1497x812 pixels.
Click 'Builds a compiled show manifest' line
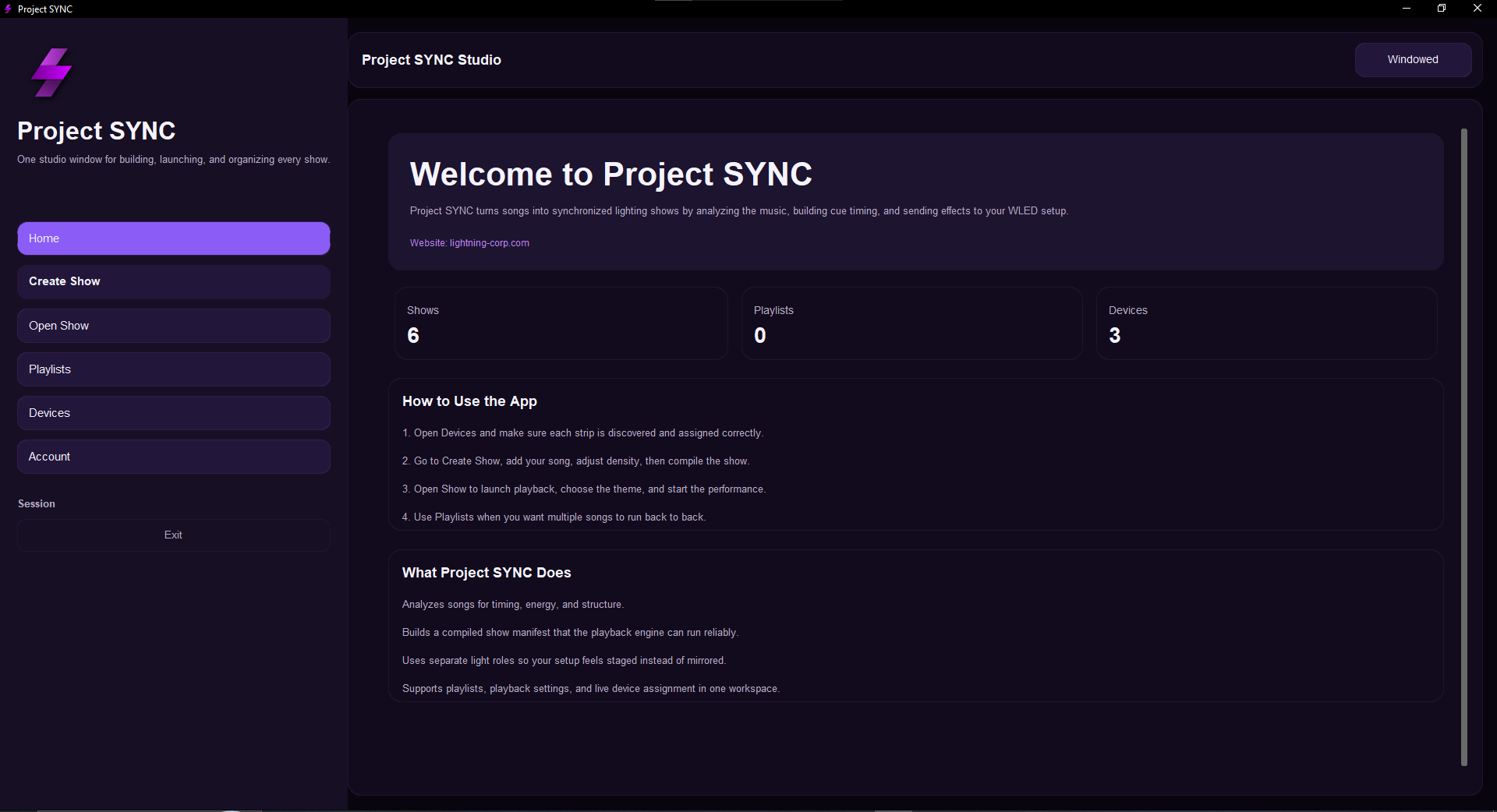coord(570,633)
